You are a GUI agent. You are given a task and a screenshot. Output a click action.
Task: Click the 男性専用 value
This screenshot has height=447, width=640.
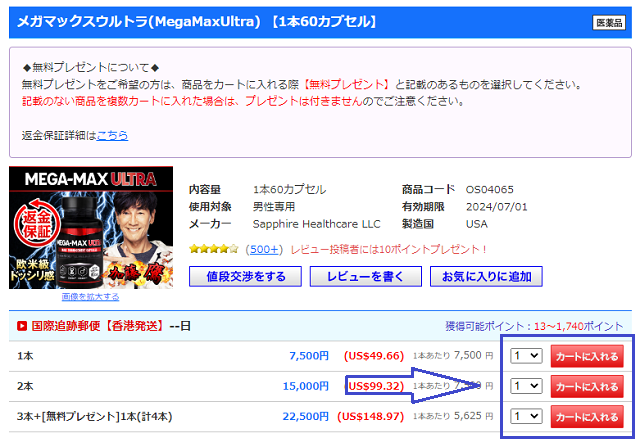point(274,207)
